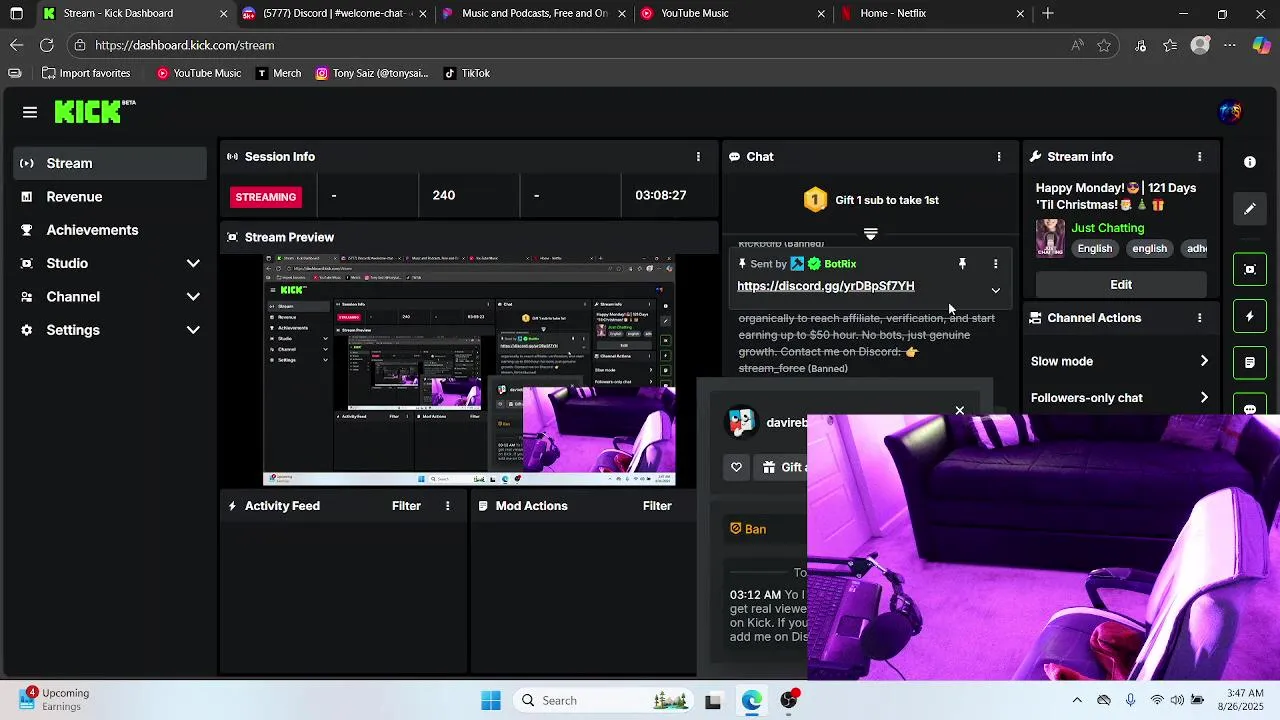The height and width of the screenshot is (720, 1280).
Task: Collapse the chat leaderboard handle
Action: (870, 234)
